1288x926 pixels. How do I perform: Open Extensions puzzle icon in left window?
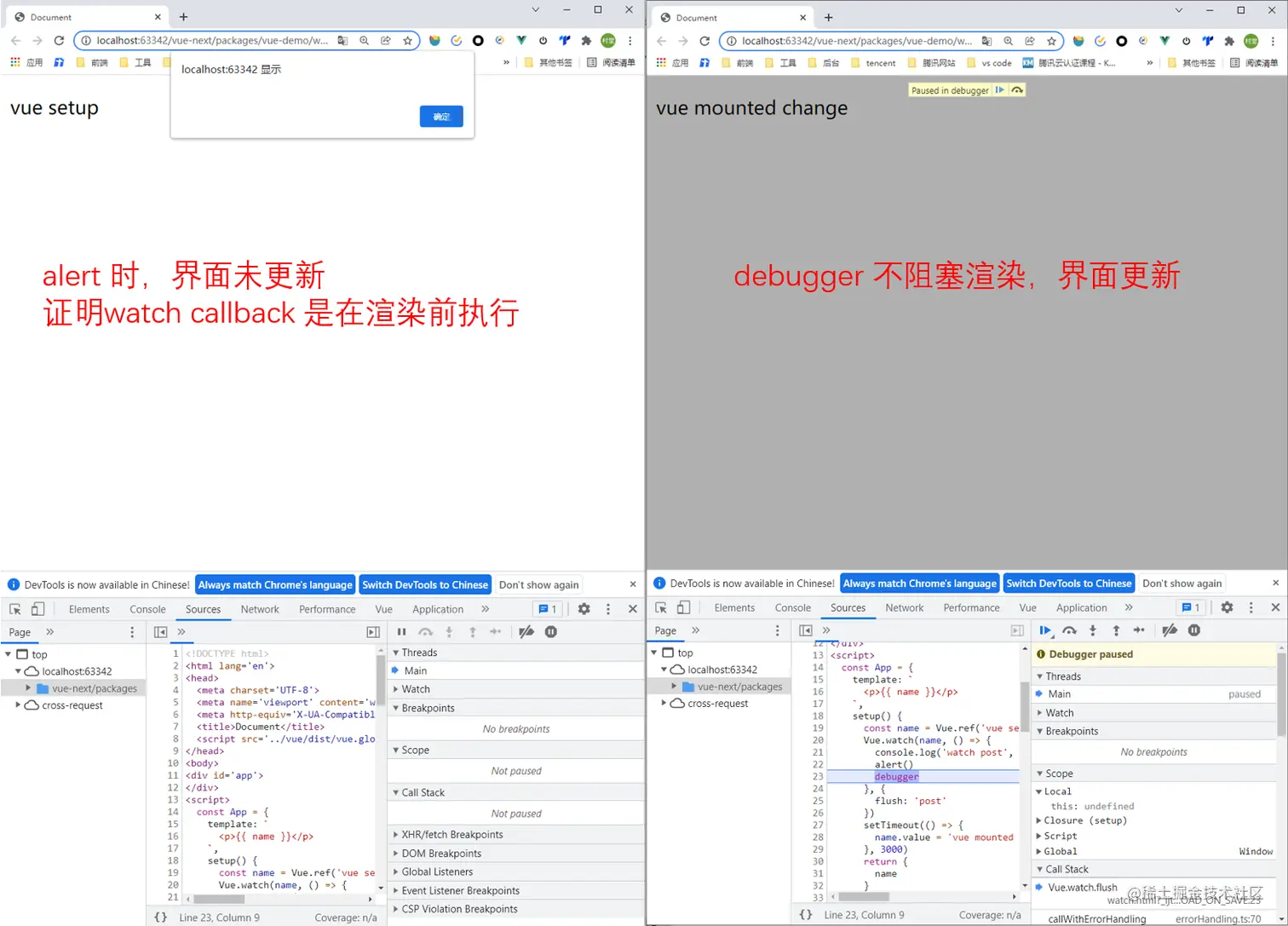pos(586,40)
